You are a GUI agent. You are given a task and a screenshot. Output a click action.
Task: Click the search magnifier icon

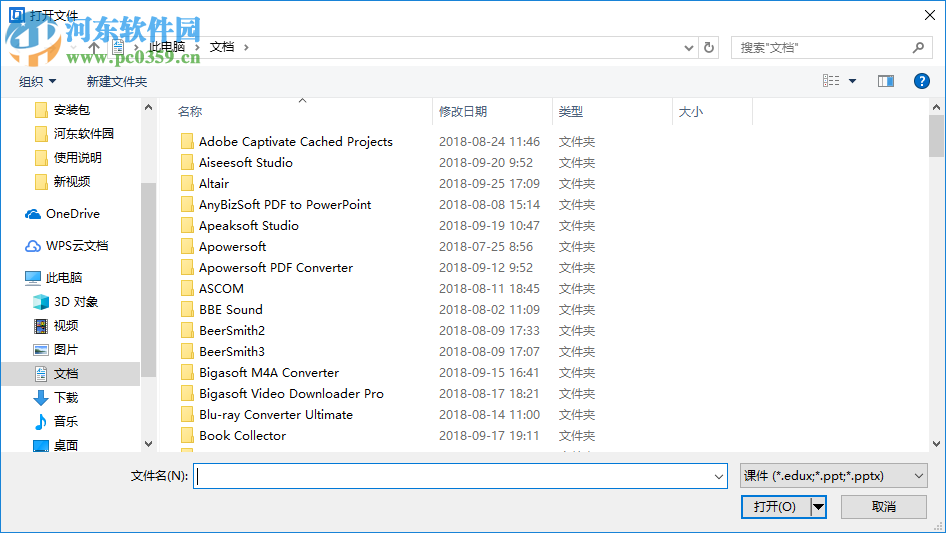click(x=918, y=47)
